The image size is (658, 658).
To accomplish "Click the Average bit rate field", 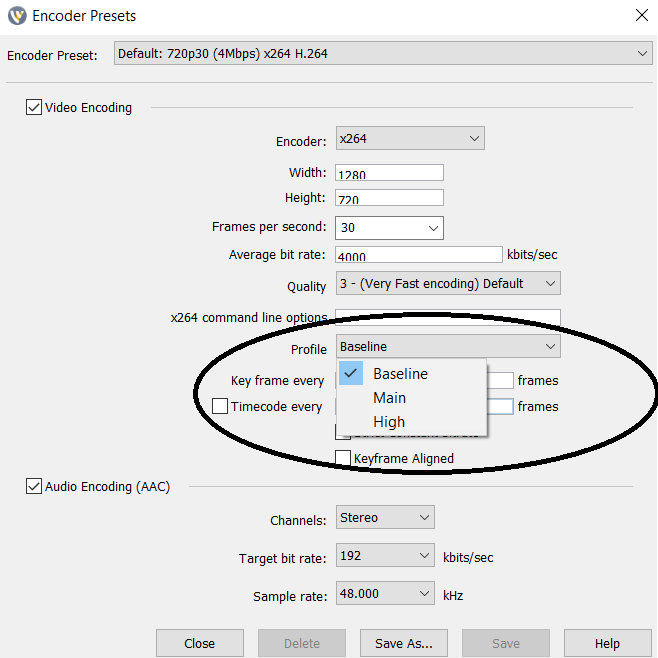I will coord(418,254).
